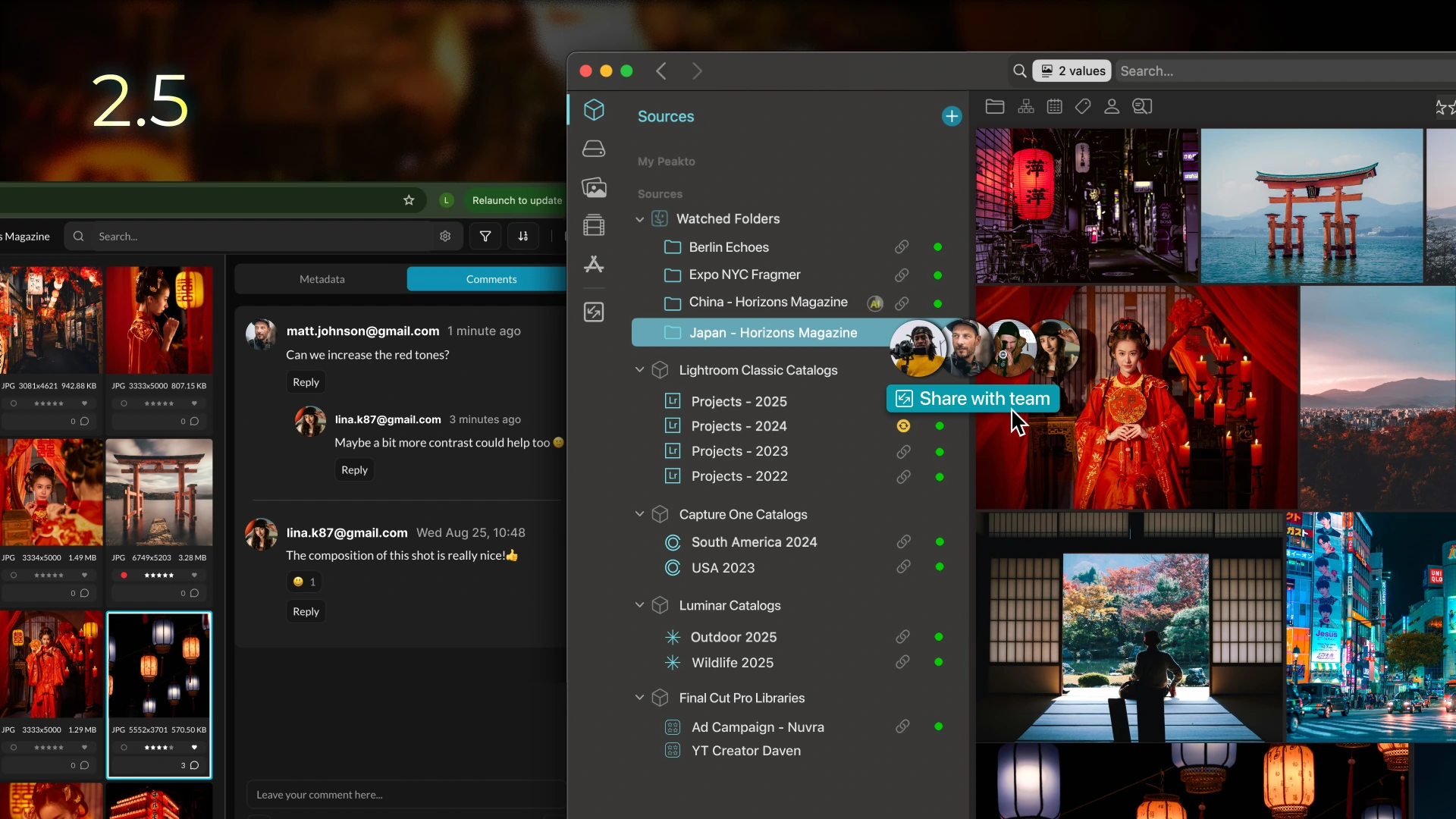Collapse the Luminar Catalogs section
Image resolution: width=1456 pixels, height=819 pixels.
(x=640, y=605)
